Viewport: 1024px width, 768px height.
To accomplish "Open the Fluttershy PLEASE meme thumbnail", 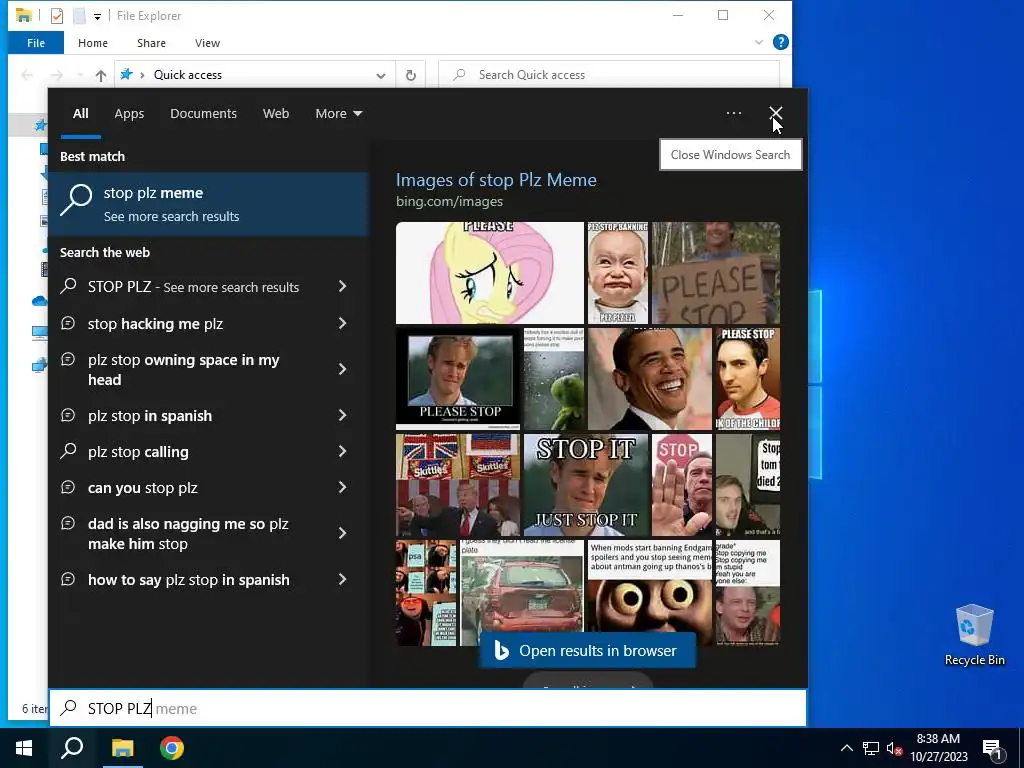I will click(490, 273).
